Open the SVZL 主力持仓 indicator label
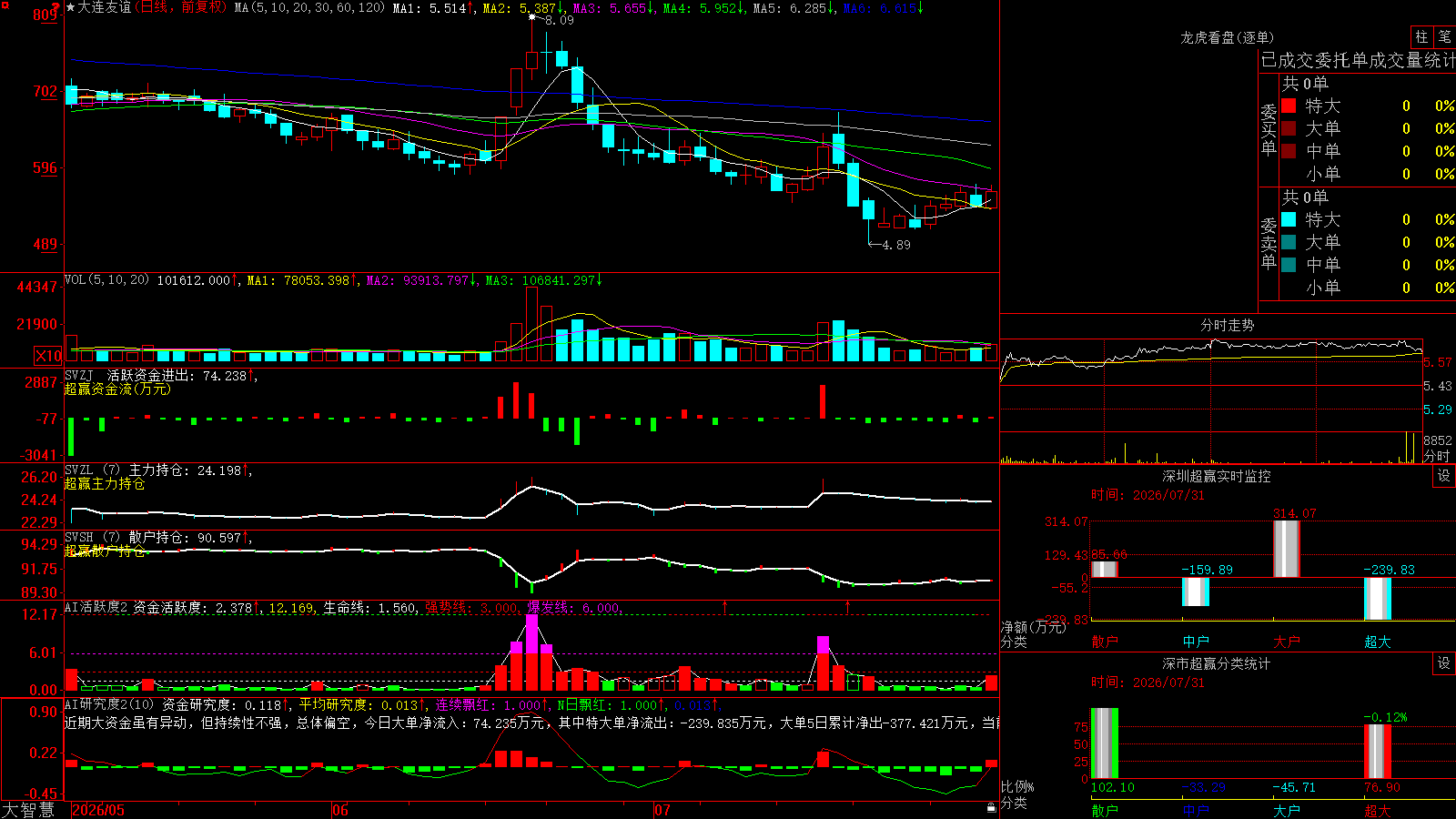1456x819 pixels. click(x=128, y=470)
